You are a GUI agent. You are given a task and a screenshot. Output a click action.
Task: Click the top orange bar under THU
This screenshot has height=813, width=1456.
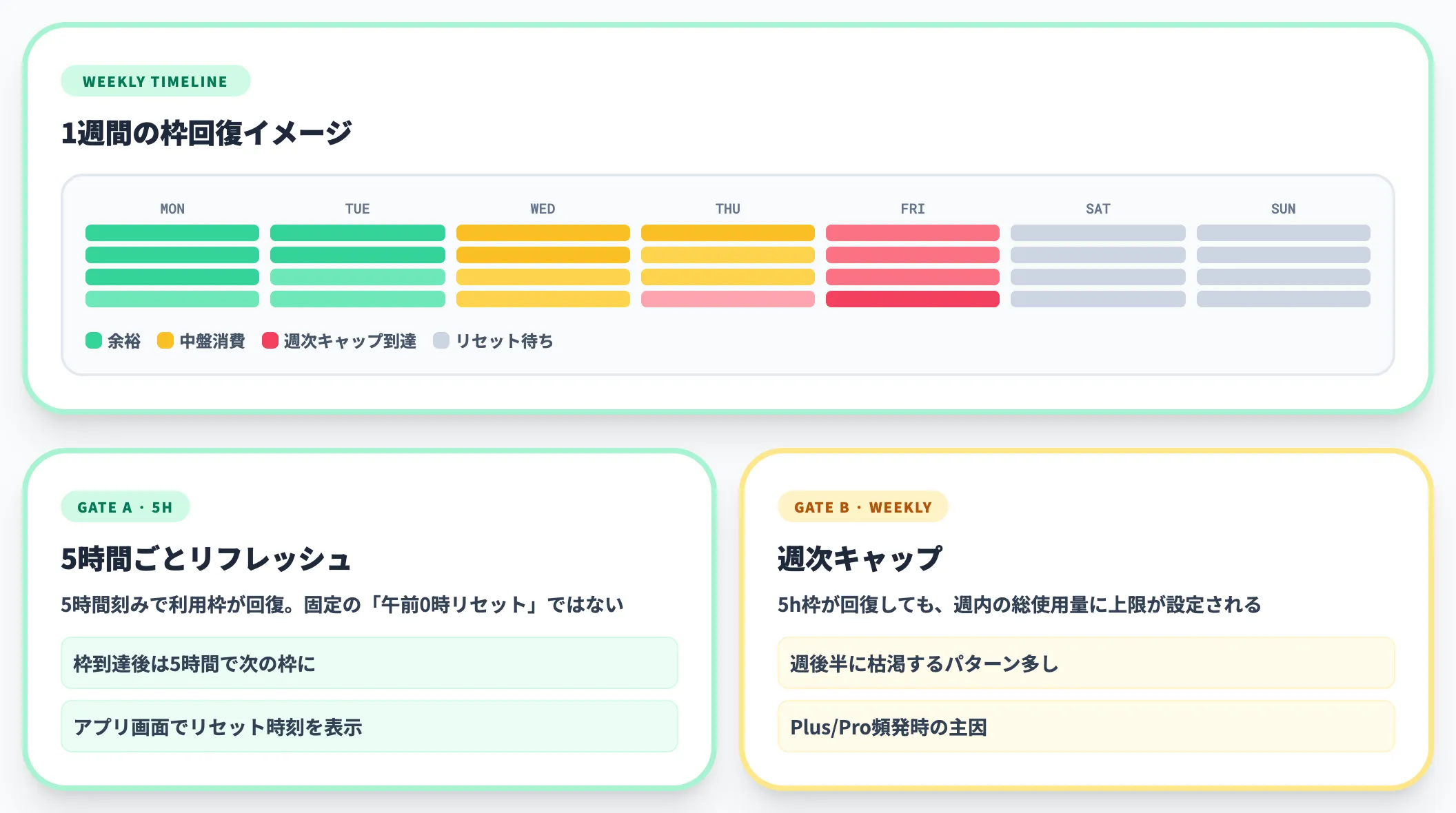(728, 233)
